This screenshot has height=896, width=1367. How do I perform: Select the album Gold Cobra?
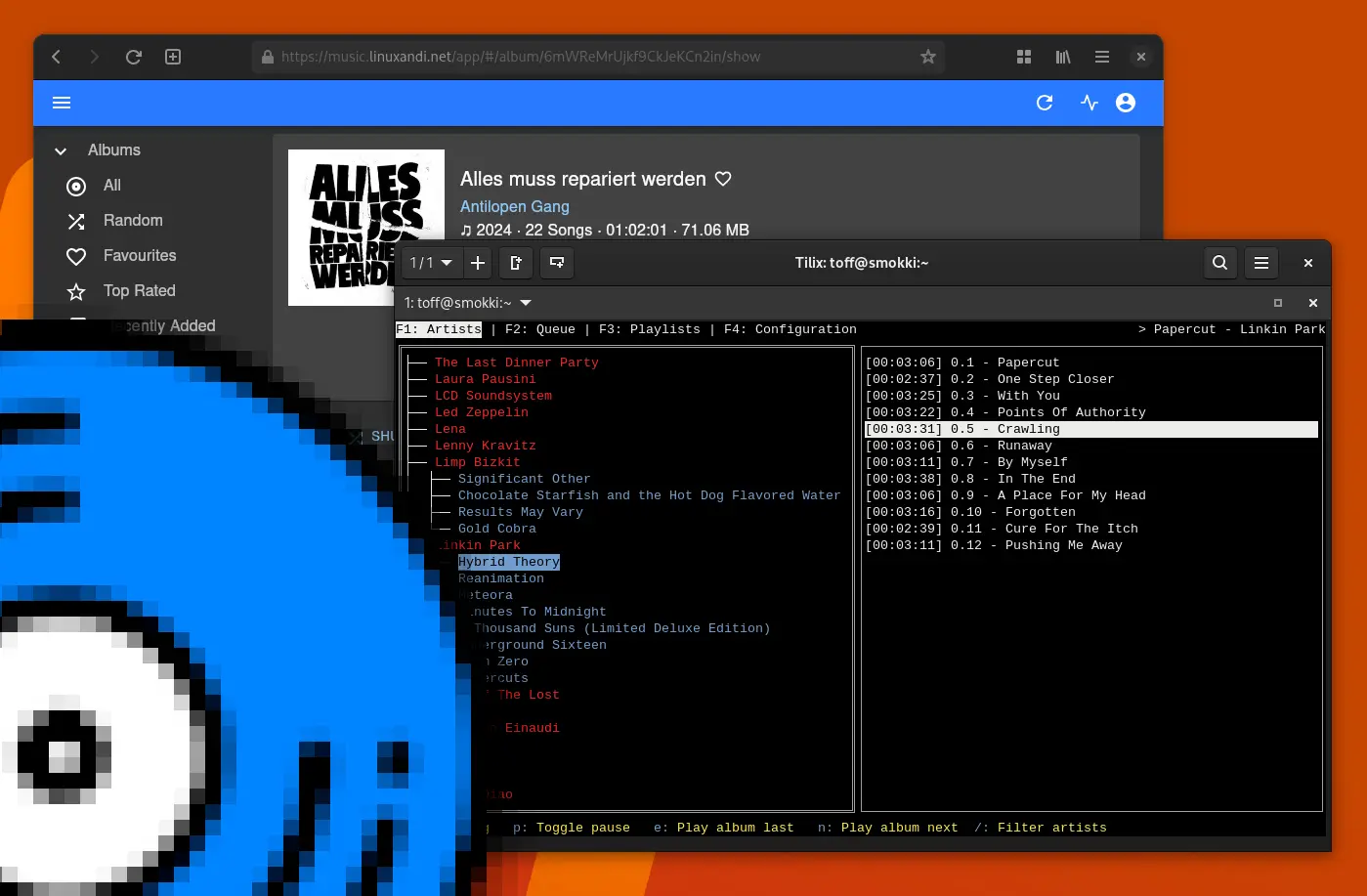click(x=497, y=529)
